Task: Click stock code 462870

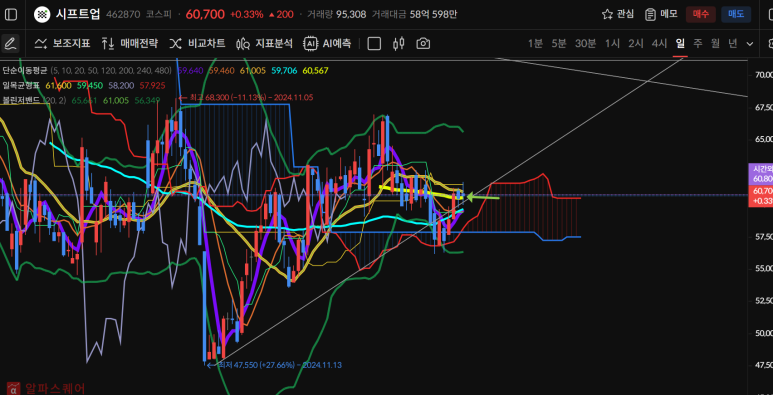Action: [122, 14]
